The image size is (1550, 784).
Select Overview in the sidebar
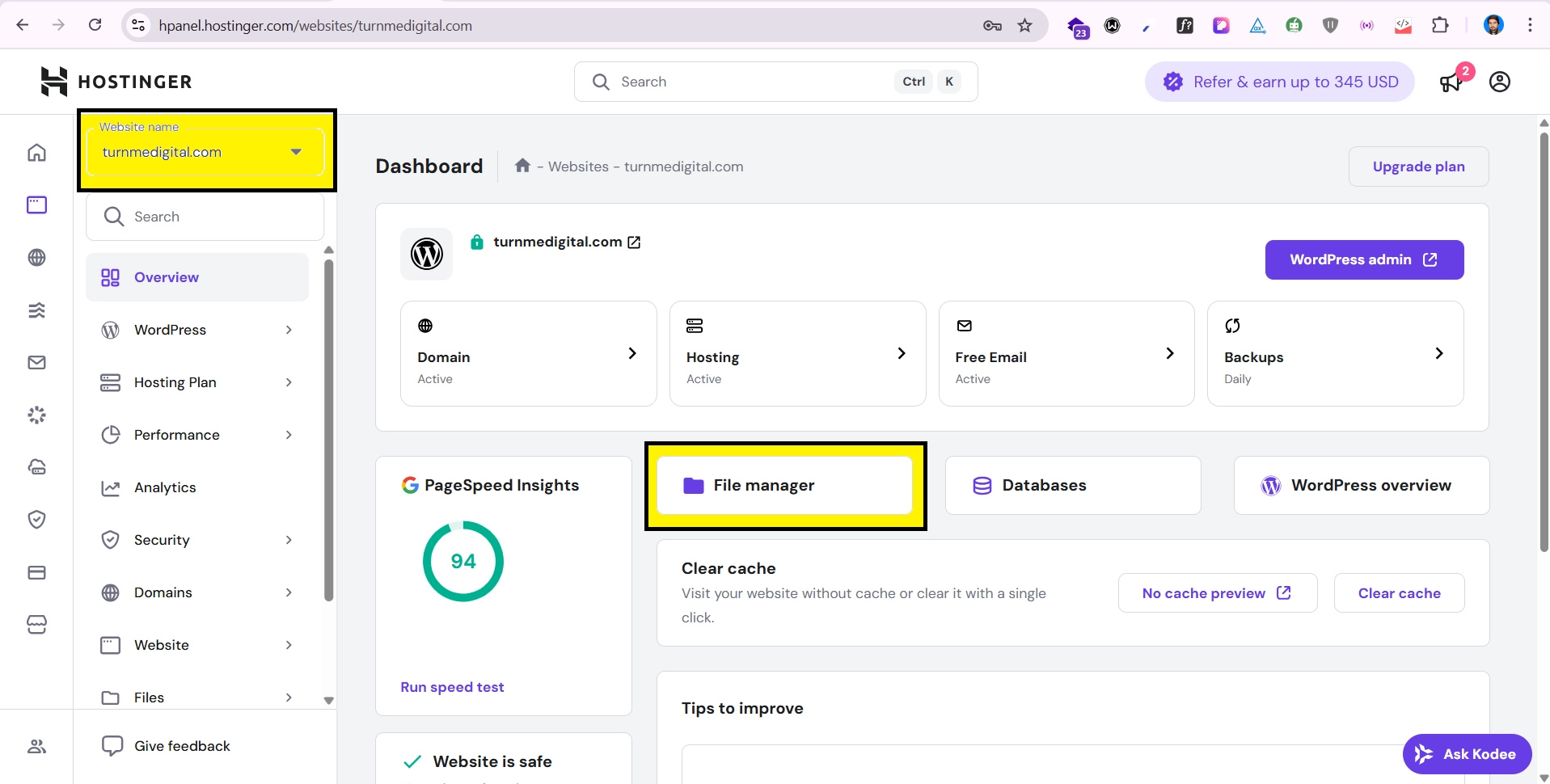(x=166, y=277)
